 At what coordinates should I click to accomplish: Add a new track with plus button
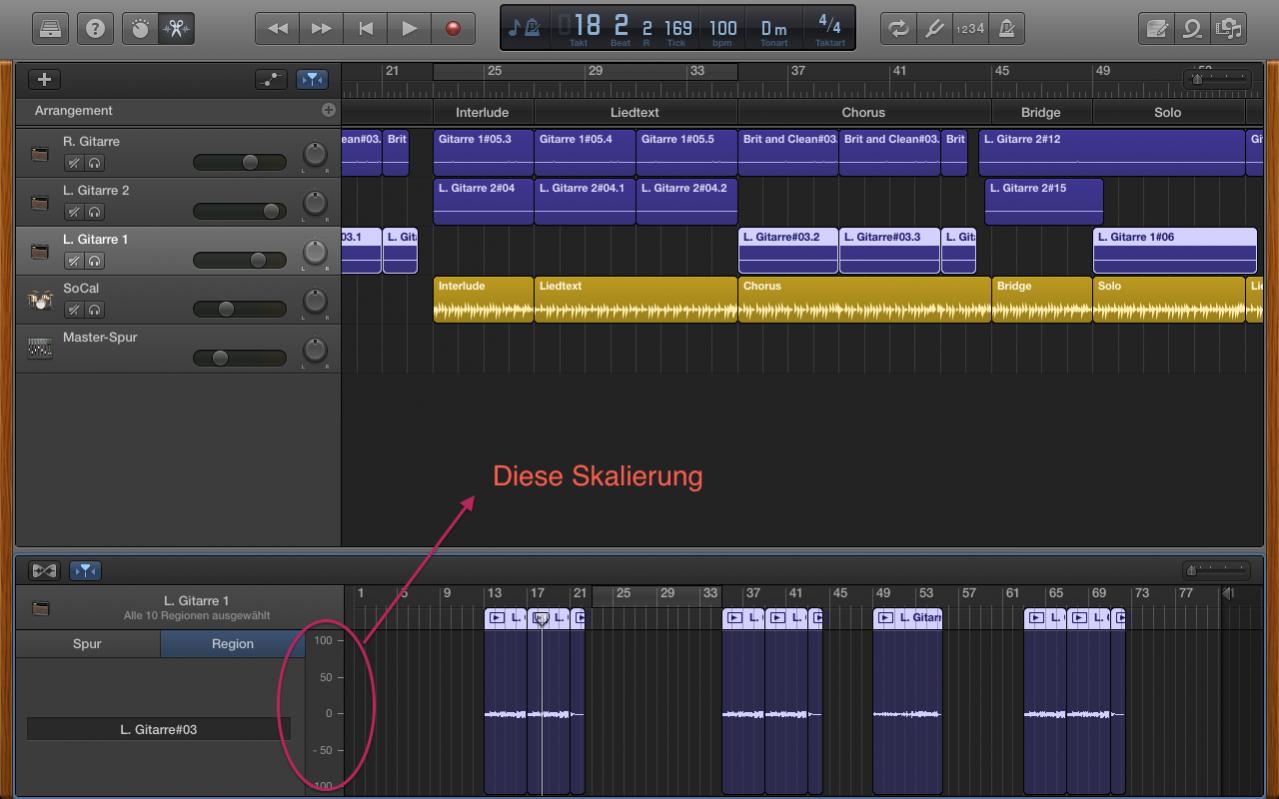click(43, 80)
